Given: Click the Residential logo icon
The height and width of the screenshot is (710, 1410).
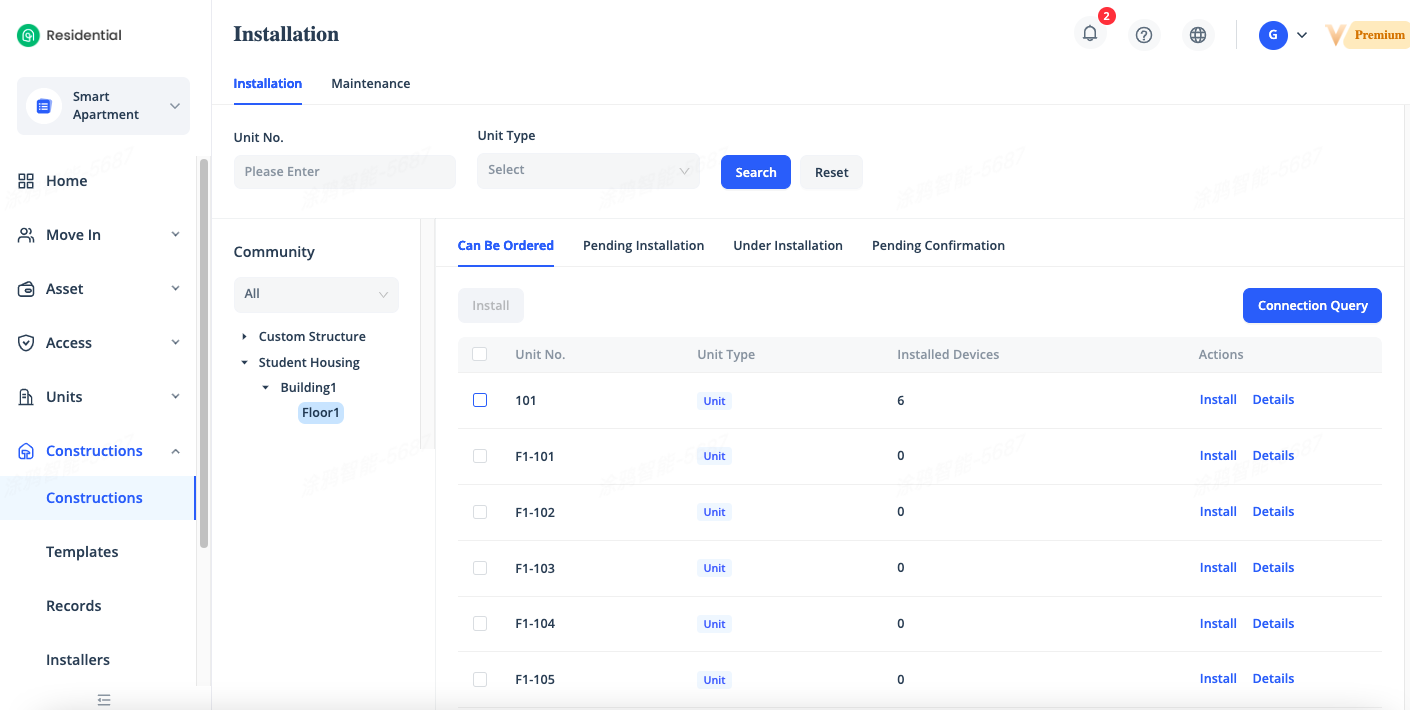Looking at the screenshot, I should coord(28,35).
